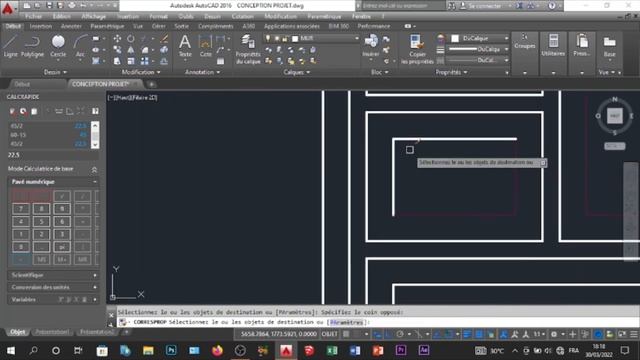
Task: Open the Cotation menu
Action: point(242,16)
